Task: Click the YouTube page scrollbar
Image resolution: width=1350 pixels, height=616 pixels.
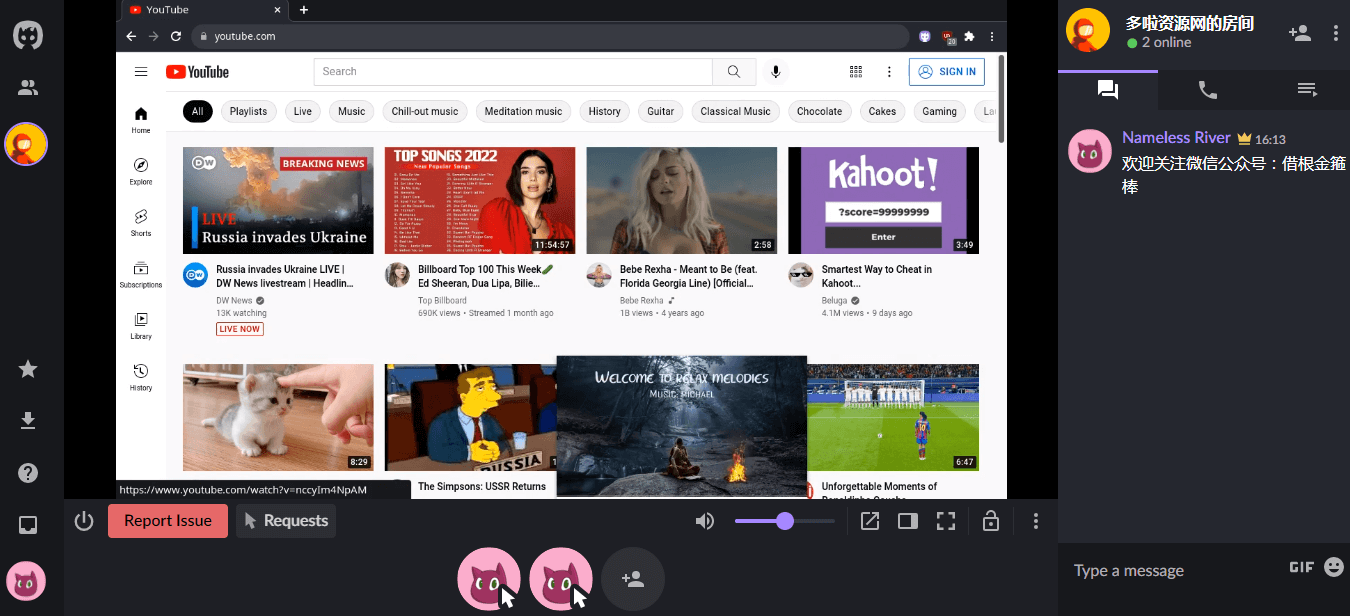Action: pos(1002,100)
